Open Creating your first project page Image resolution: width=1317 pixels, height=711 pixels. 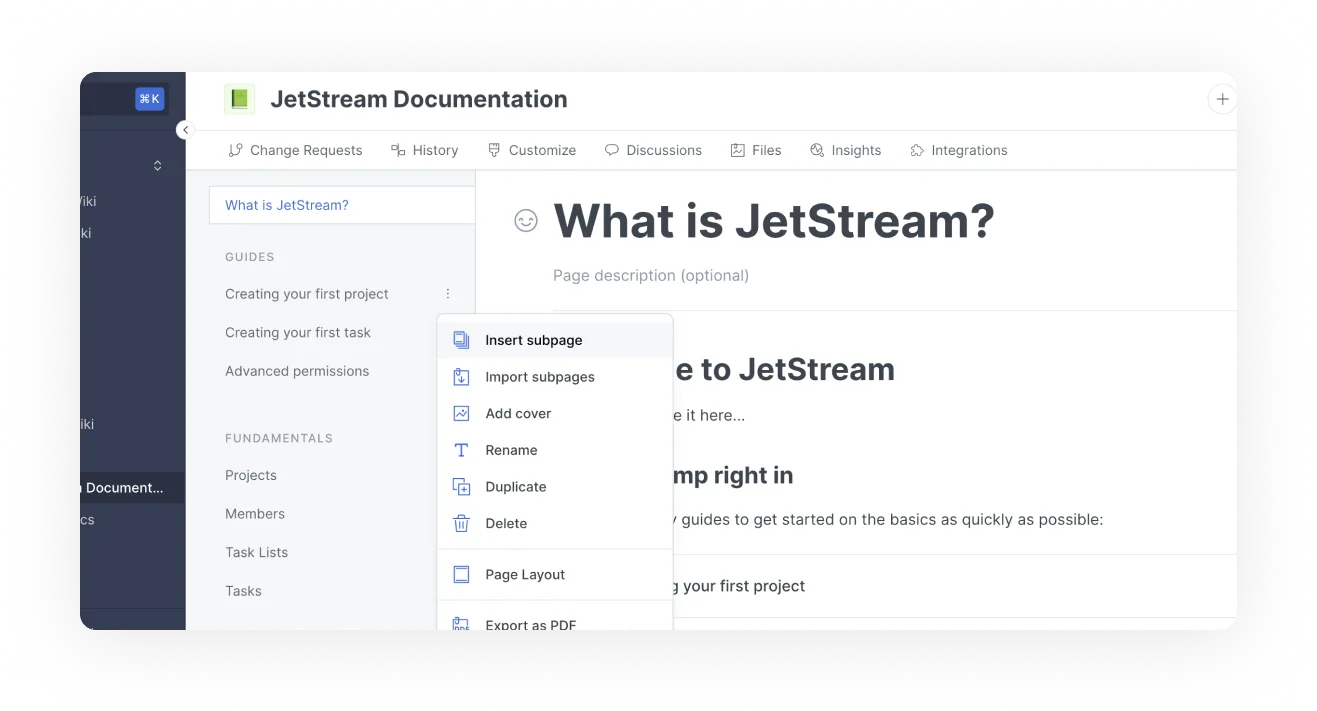click(x=307, y=294)
